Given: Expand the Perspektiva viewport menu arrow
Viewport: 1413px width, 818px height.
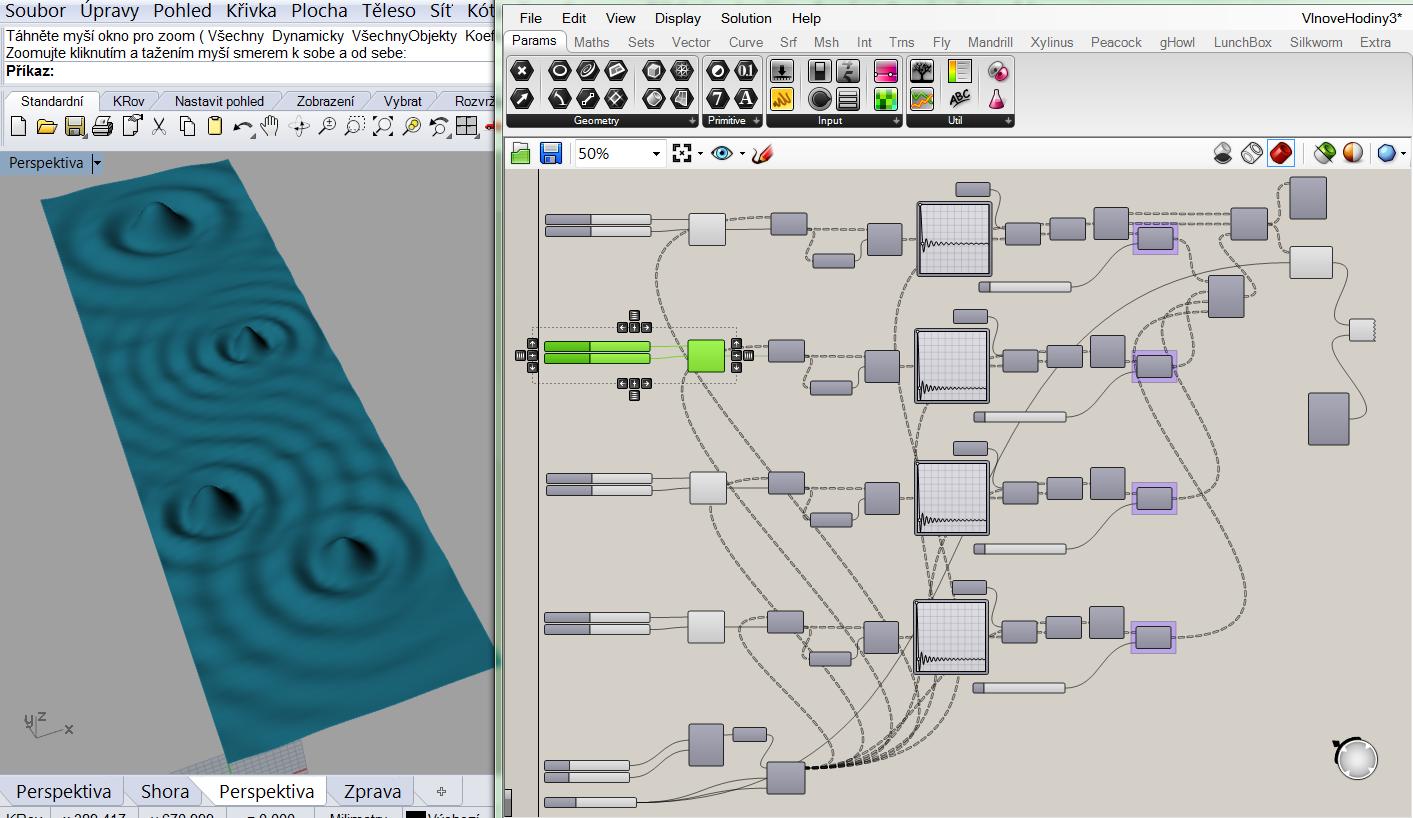Looking at the screenshot, I should click(x=97, y=163).
